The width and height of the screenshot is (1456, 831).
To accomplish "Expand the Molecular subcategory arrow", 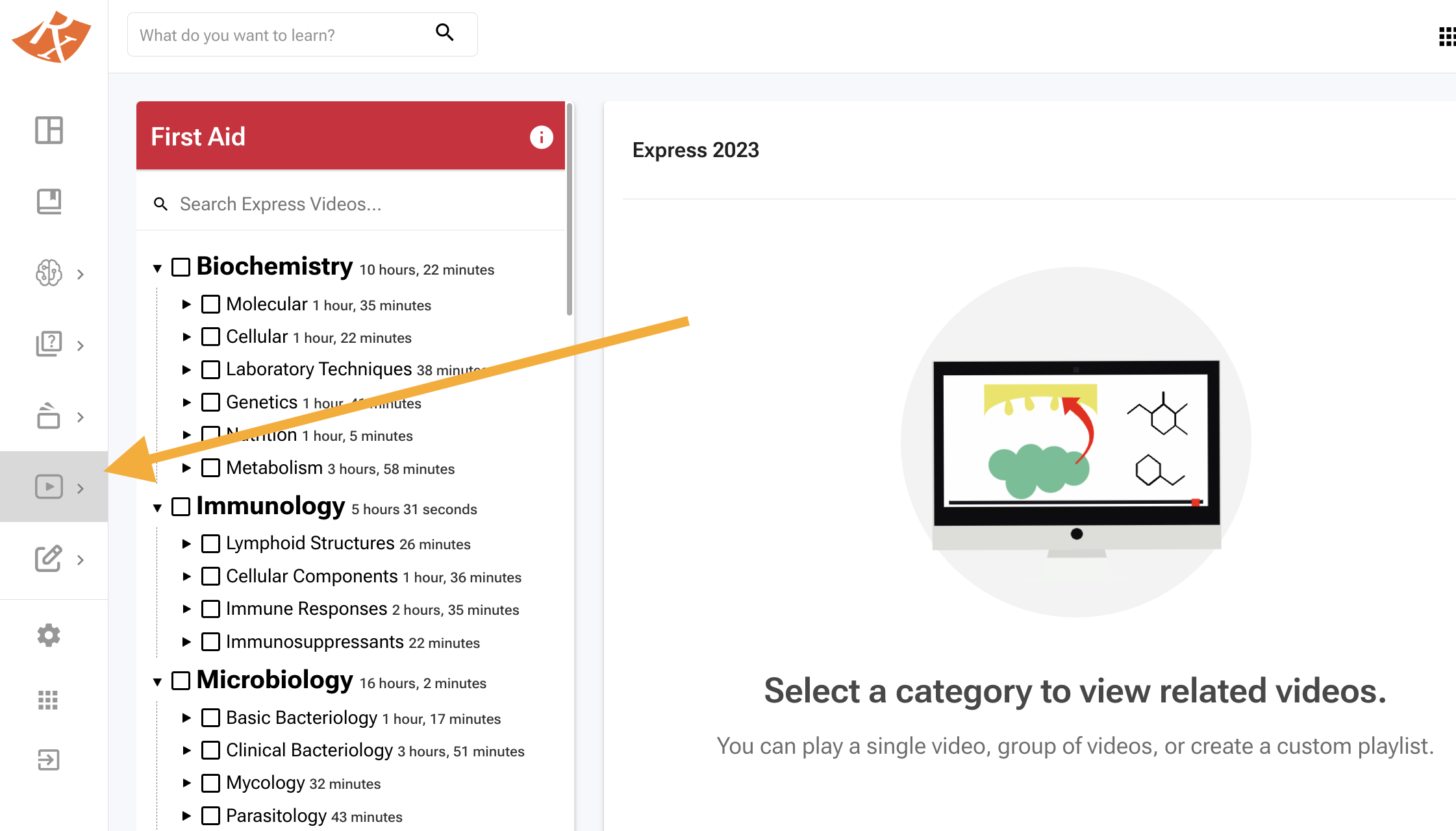I will pos(186,304).
